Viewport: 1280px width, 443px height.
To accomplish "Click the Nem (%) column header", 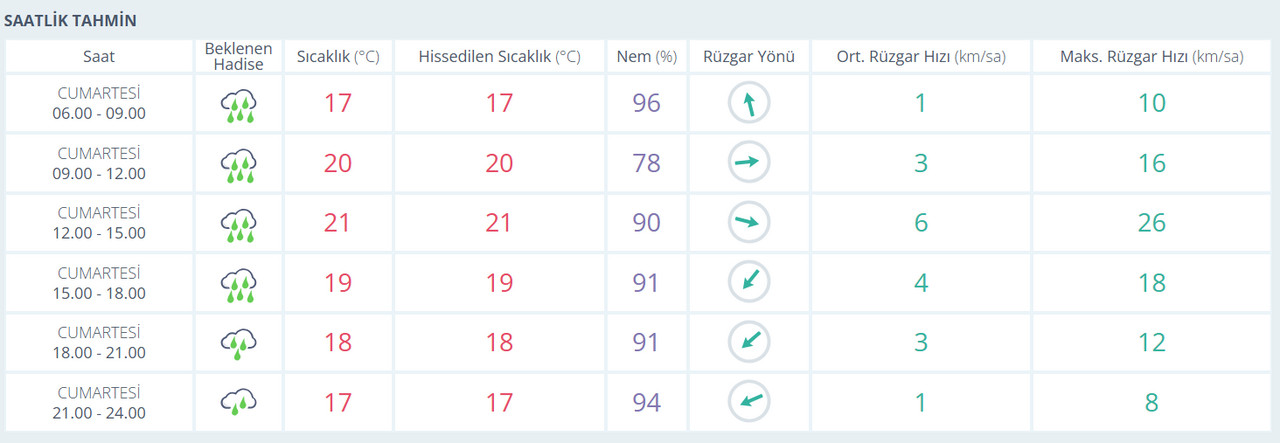I will [x=646, y=57].
